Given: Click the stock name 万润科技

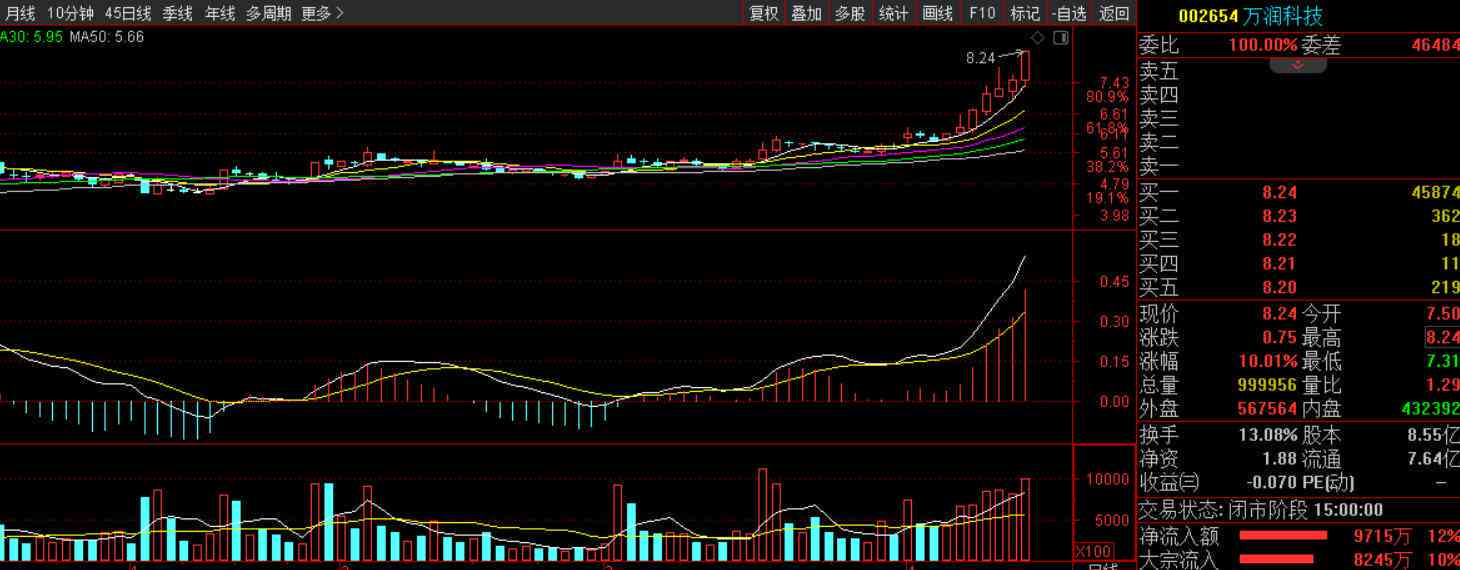Looking at the screenshot, I should [x=1283, y=16].
